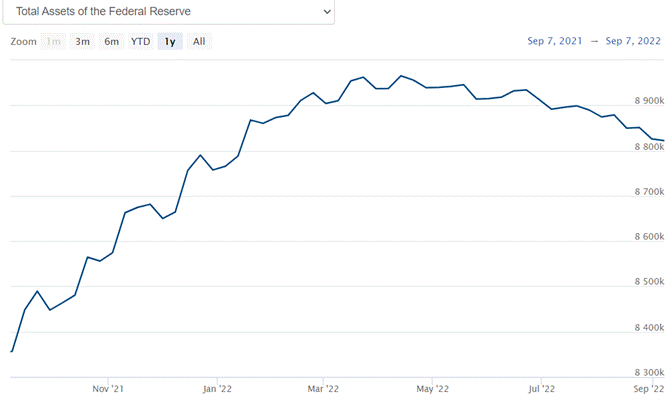The image size is (671, 404).
Task: Click the Mar '22 axis label
Action: tap(323, 389)
